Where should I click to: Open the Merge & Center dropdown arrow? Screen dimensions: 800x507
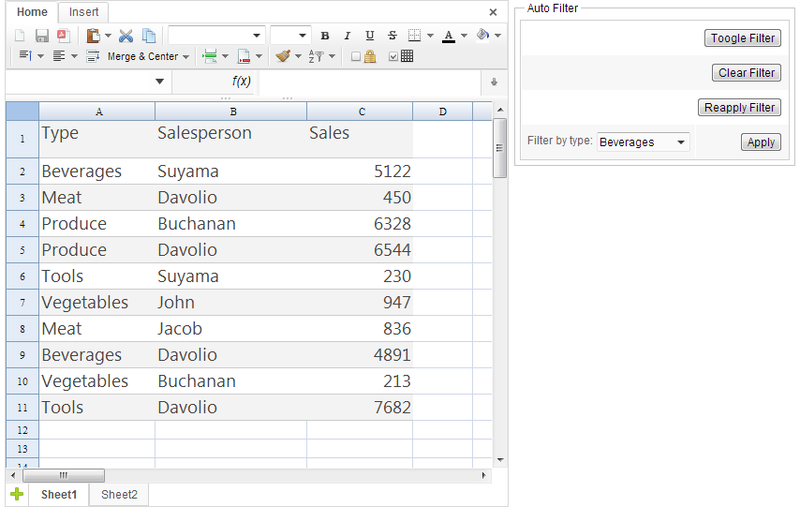186,57
